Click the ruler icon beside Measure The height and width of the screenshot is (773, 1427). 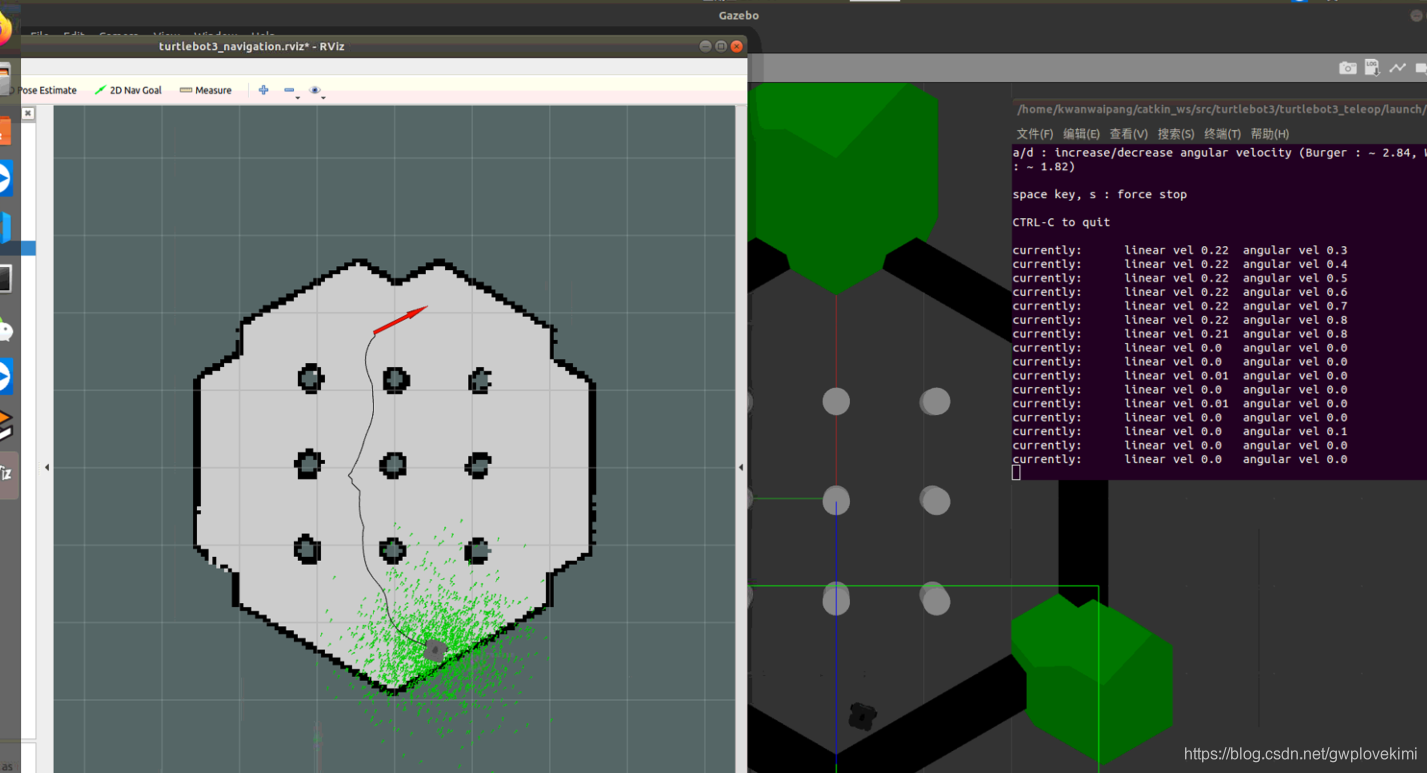coord(186,90)
